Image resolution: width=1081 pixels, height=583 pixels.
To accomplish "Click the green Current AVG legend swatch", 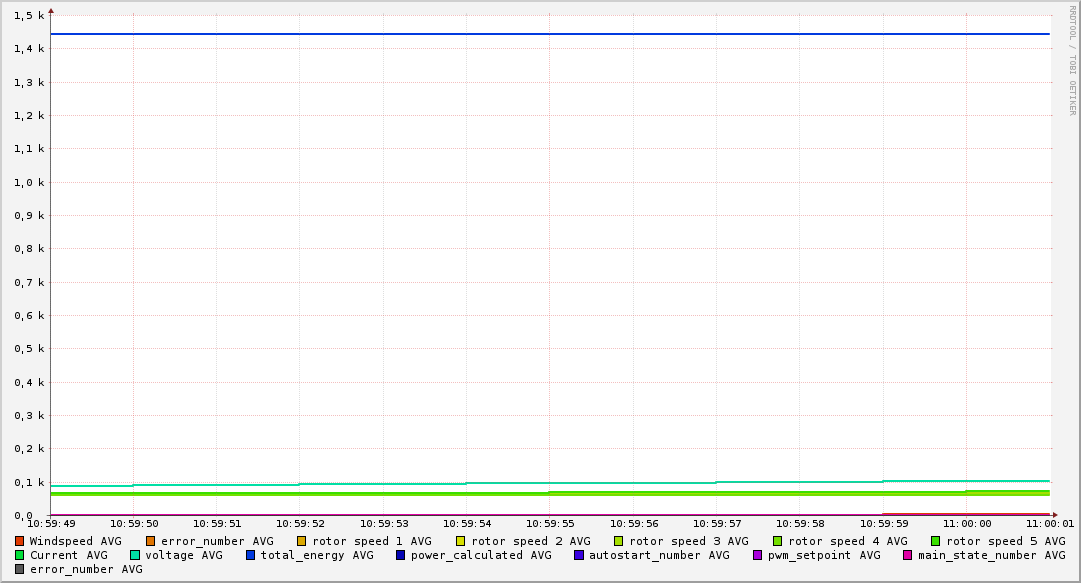I will (20, 555).
